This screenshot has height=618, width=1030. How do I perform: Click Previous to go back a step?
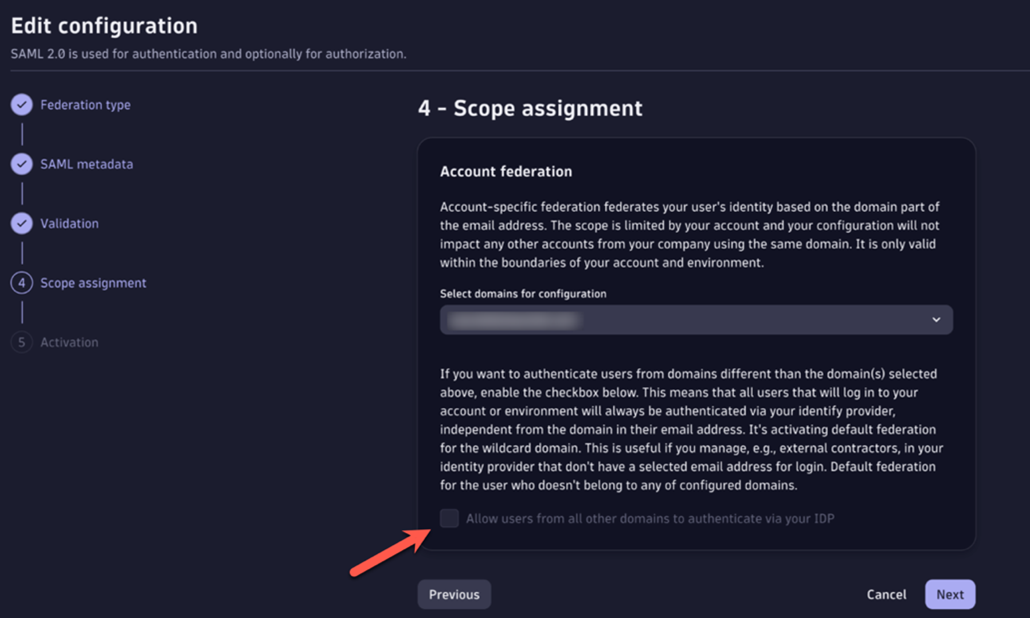coord(454,593)
